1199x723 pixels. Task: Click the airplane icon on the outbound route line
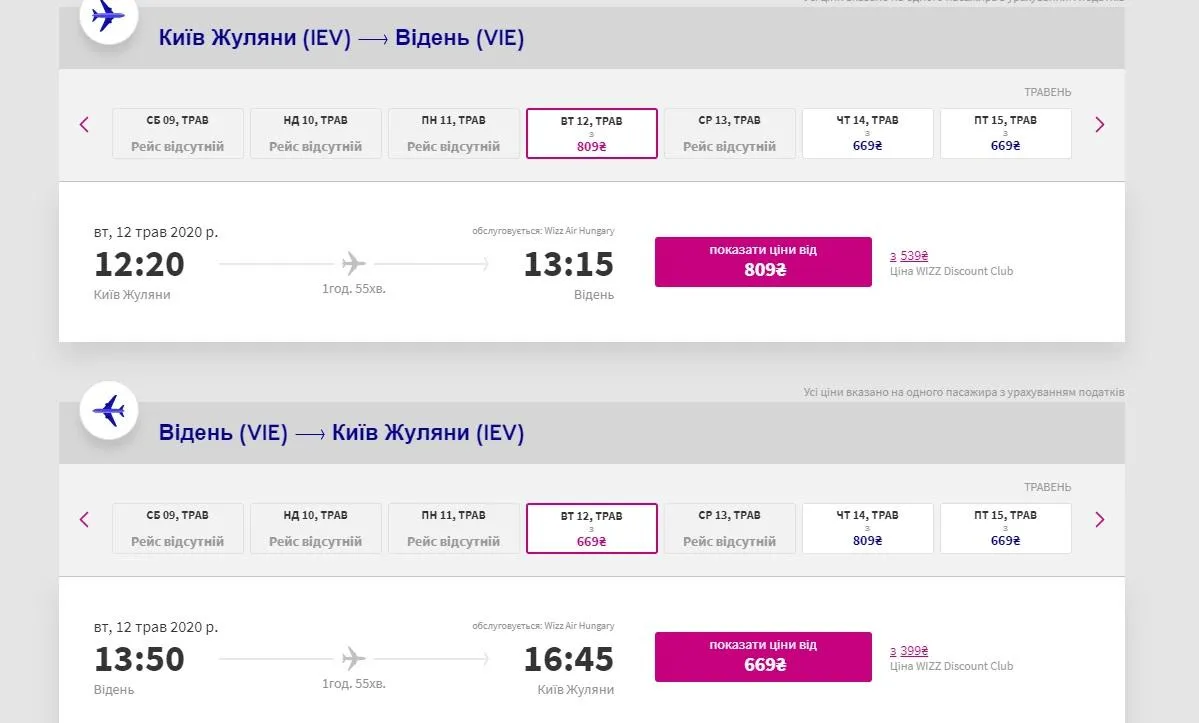[352, 263]
